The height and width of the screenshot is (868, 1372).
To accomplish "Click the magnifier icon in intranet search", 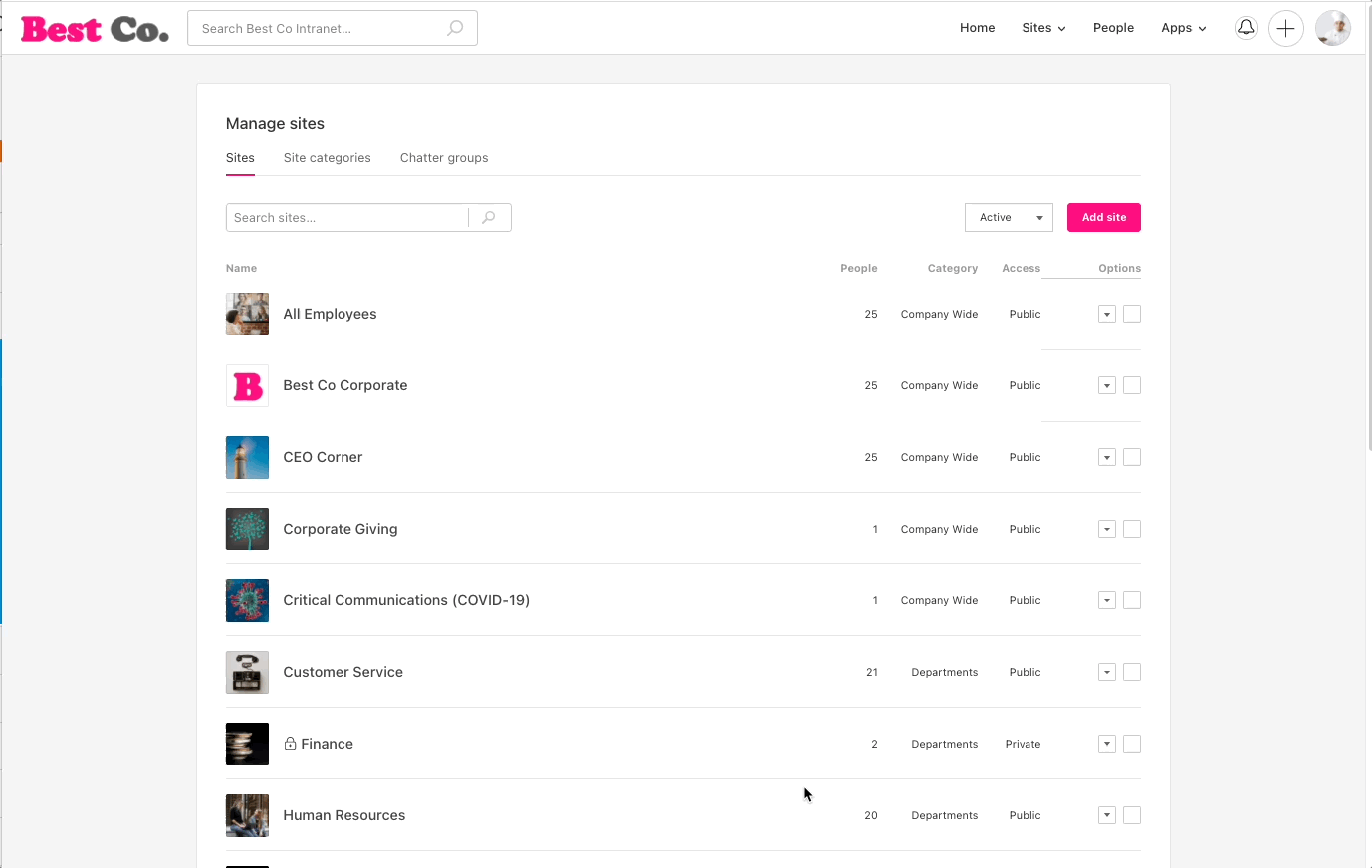I will pos(455,28).
